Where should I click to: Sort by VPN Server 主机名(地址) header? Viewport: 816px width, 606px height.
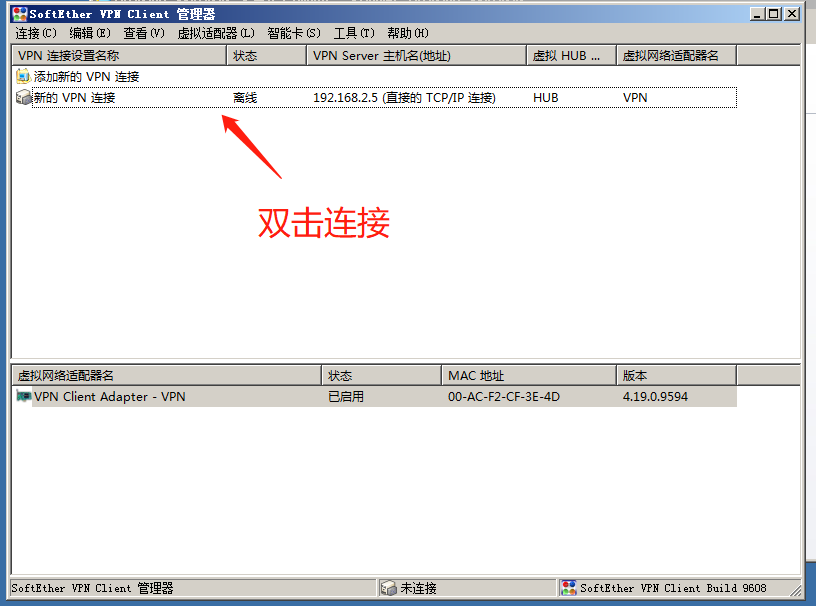point(416,56)
